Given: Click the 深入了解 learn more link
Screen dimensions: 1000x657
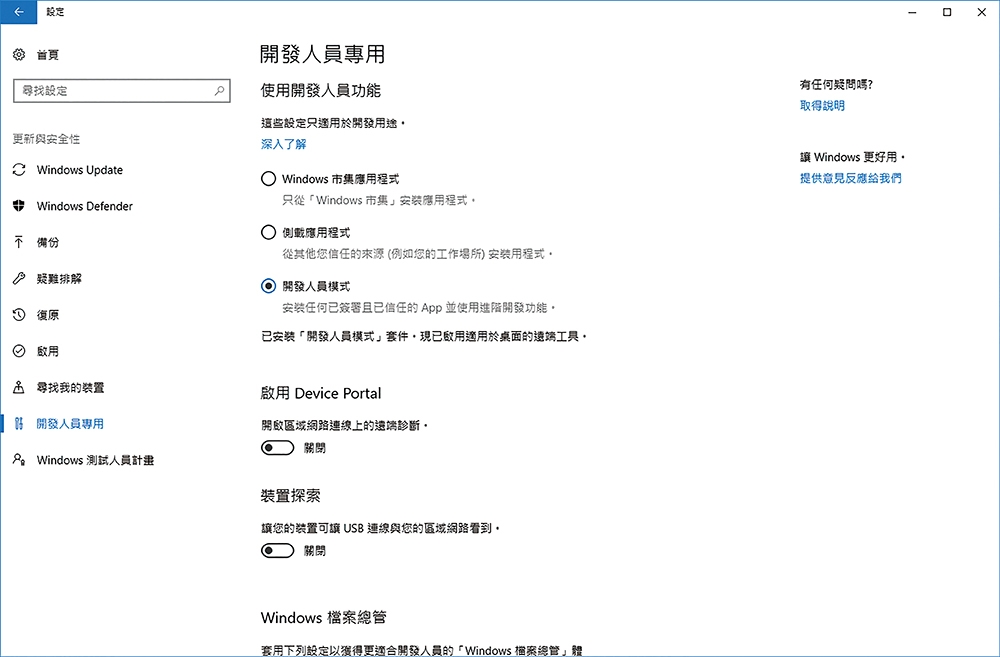Looking at the screenshot, I should [x=284, y=144].
